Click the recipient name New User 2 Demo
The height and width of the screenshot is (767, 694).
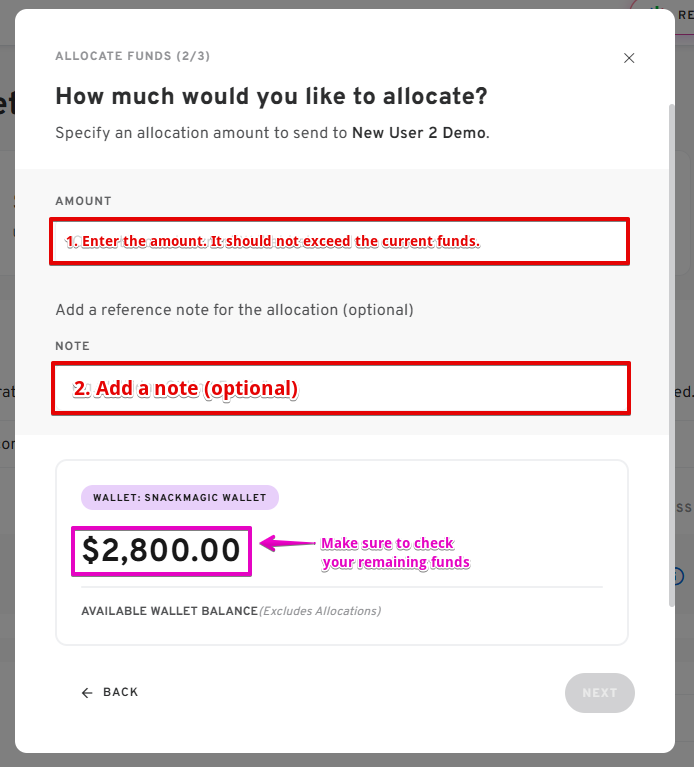tap(419, 133)
